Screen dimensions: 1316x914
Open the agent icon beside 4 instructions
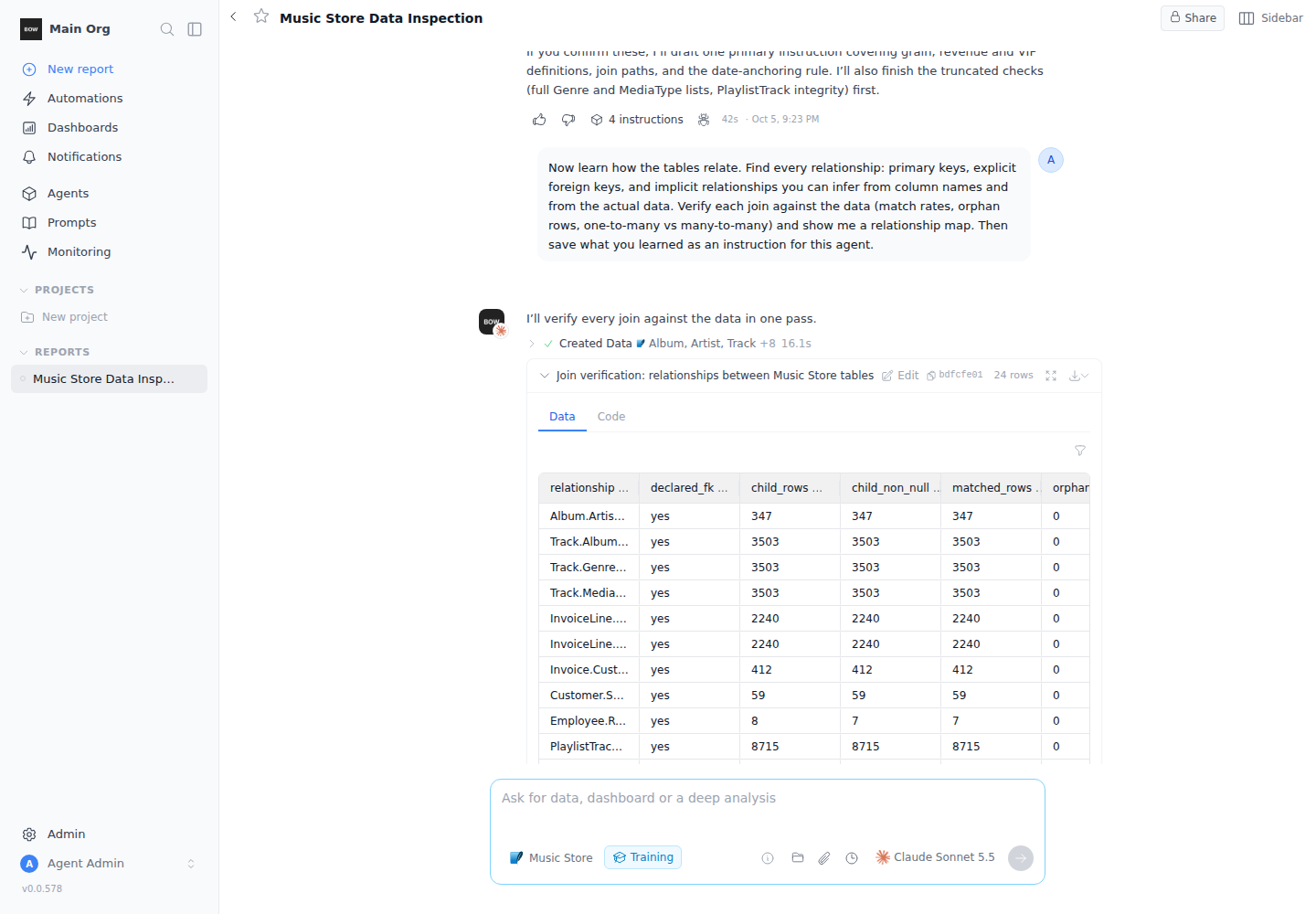point(704,120)
